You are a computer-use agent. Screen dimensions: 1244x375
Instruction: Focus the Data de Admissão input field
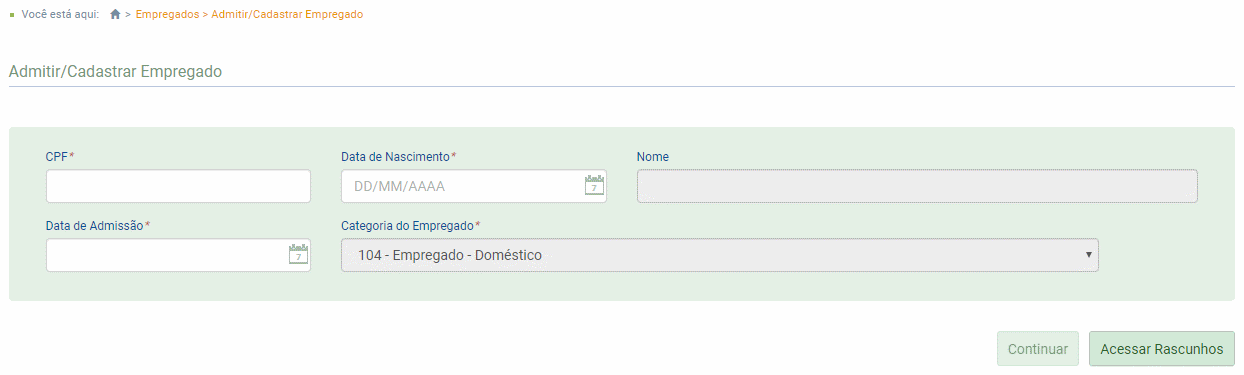(178, 255)
